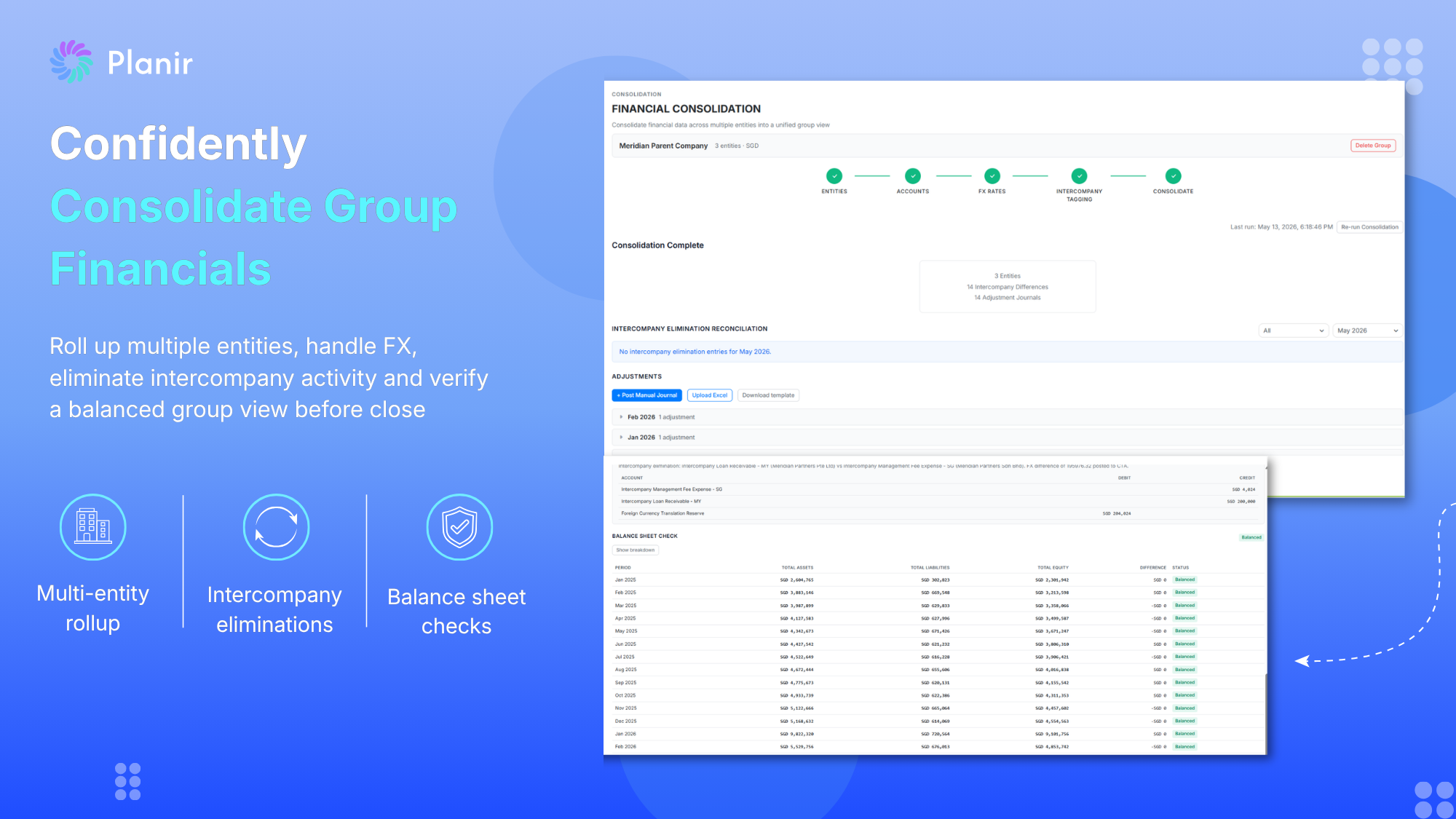Select the Dec 2025 period cell
The image size is (1456, 819).
point(625,721)
